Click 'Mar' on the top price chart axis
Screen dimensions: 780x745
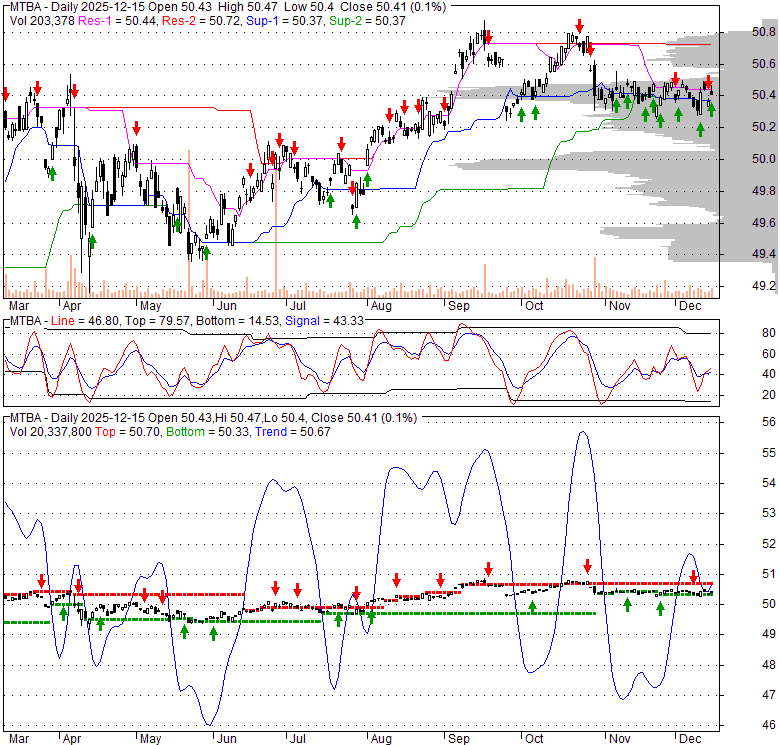coord(19,306)
